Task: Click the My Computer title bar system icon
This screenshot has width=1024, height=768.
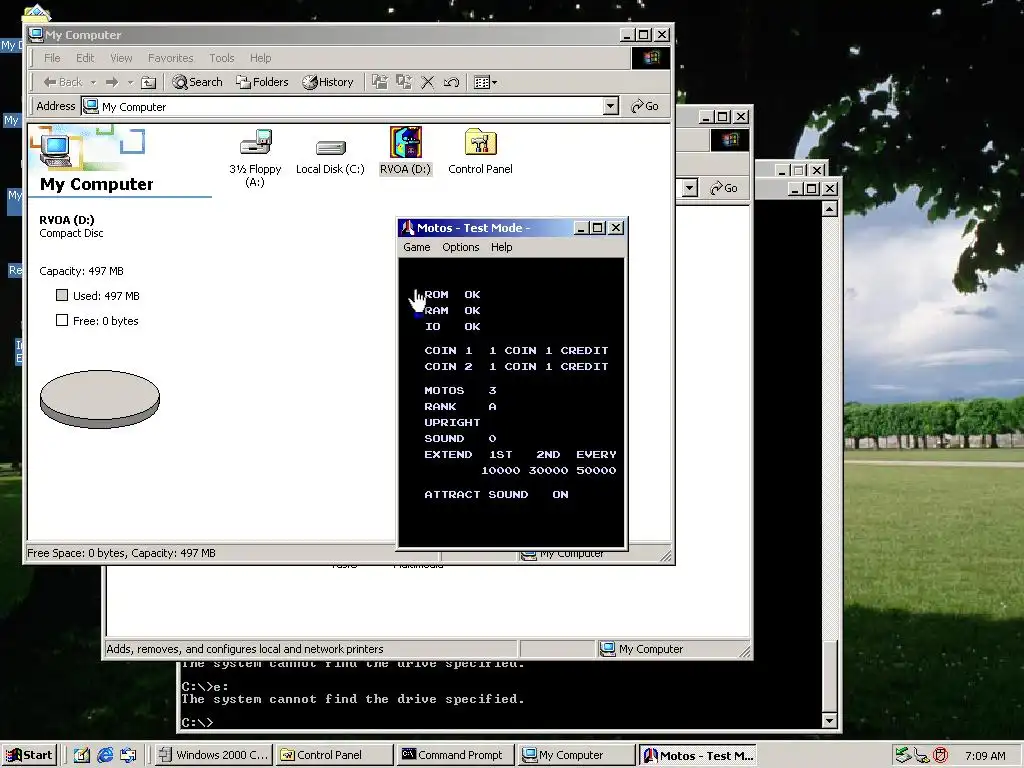Action: pos(36,35)
